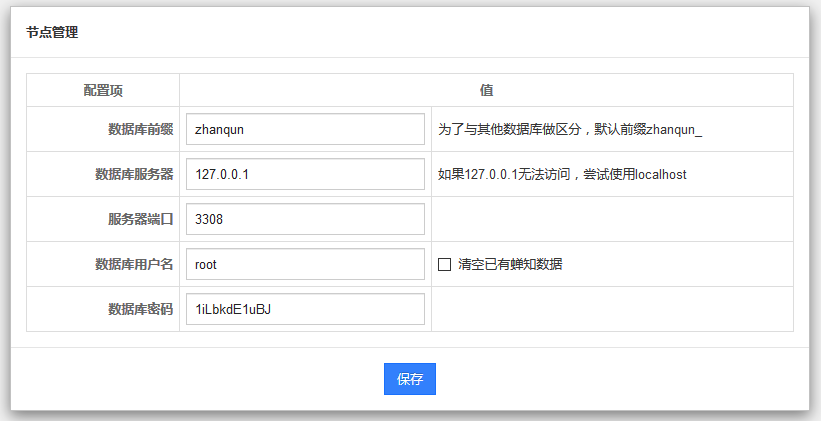This screenshot has height=421, width=821.
Task: Click the default prefix zhanqun_ hint text
Action: pos(570,129)
